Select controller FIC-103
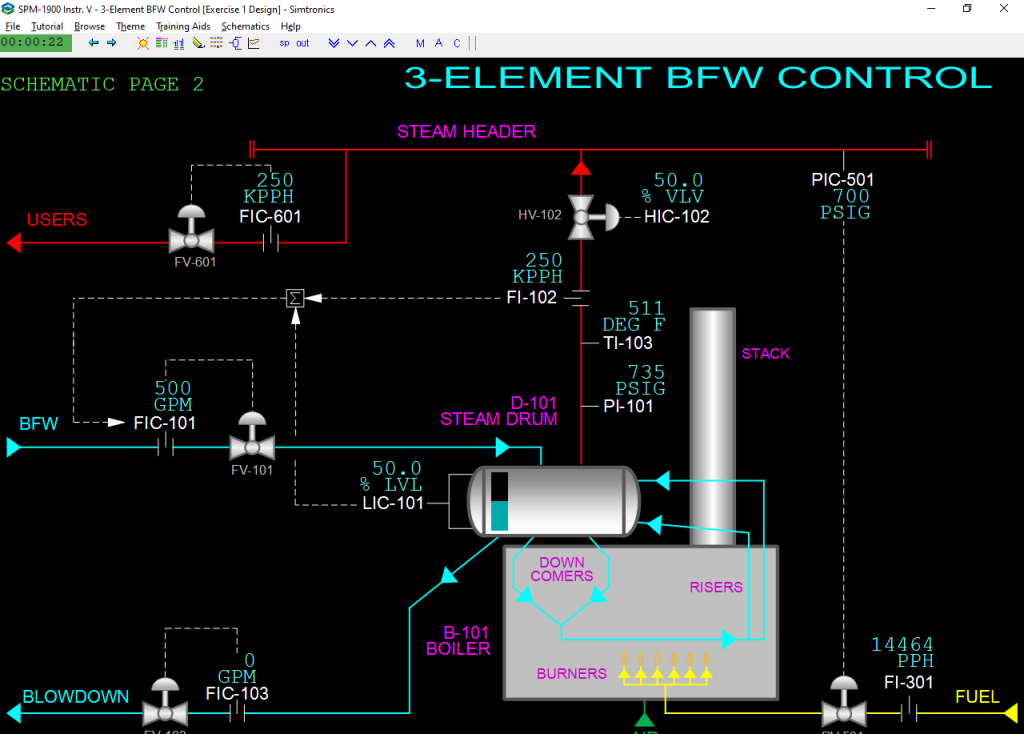The width and height of the screenshot is (1024, 734). tap(237, 693)
